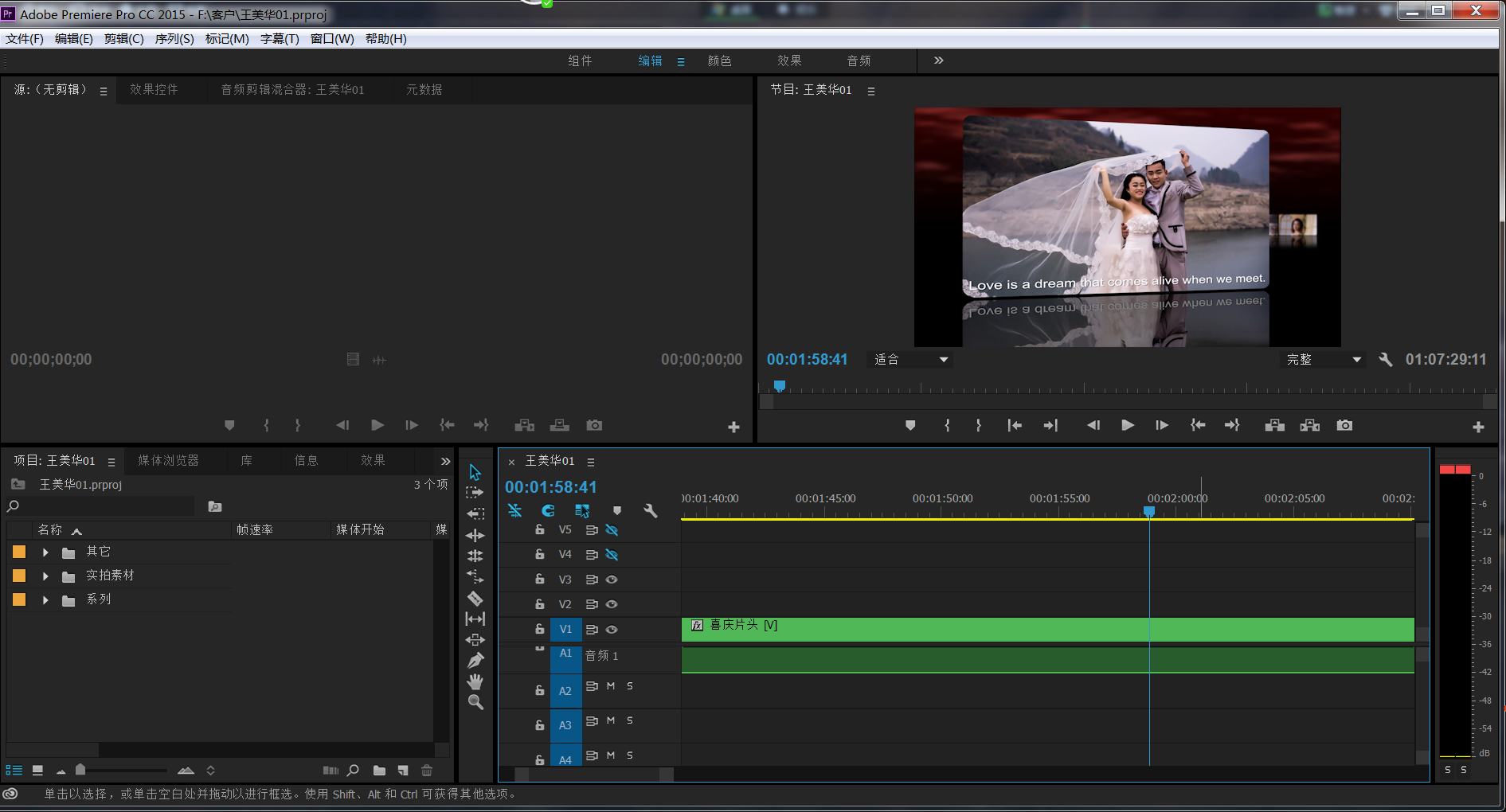The image size is (1506, 812).
Task: Select the Pen tool
Action: click(475, 660)
